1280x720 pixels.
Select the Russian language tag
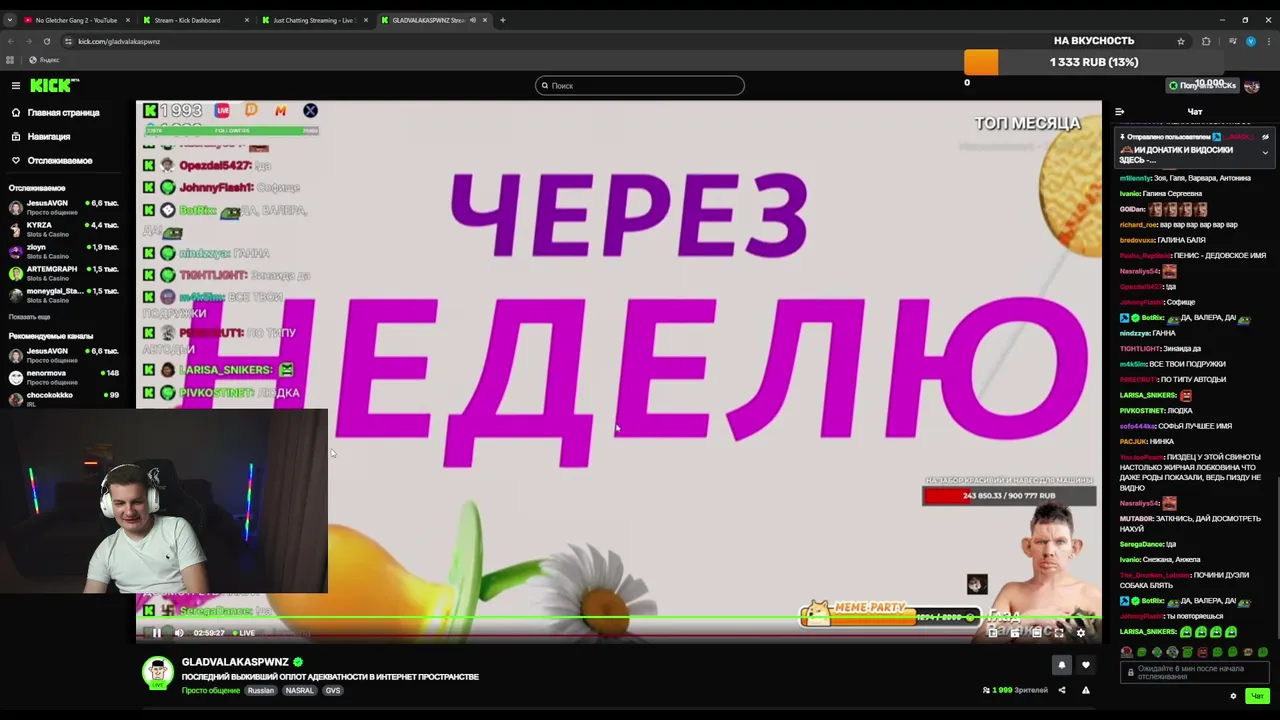[261, 691]
